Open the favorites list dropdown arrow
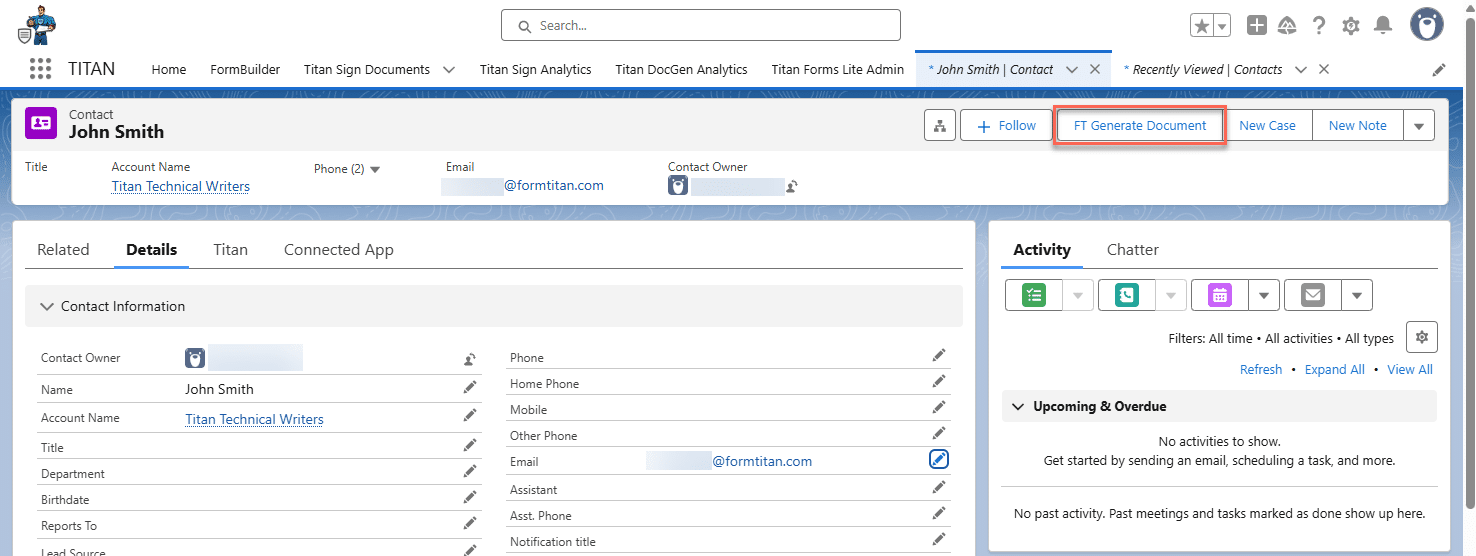This screenshot has width=1476, height=556. pyautogui.click(x=1222, y=26)
